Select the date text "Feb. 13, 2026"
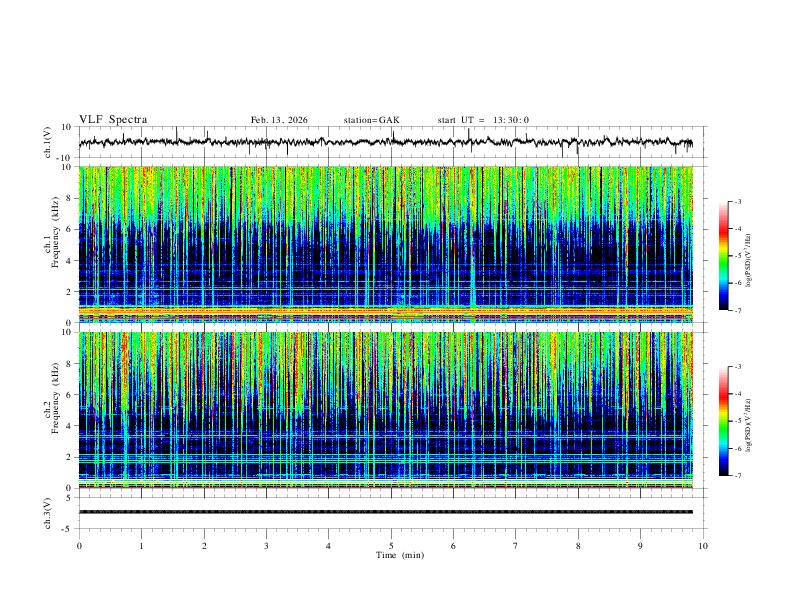Screen dimensions: 792x612 (x=279, y=120)
